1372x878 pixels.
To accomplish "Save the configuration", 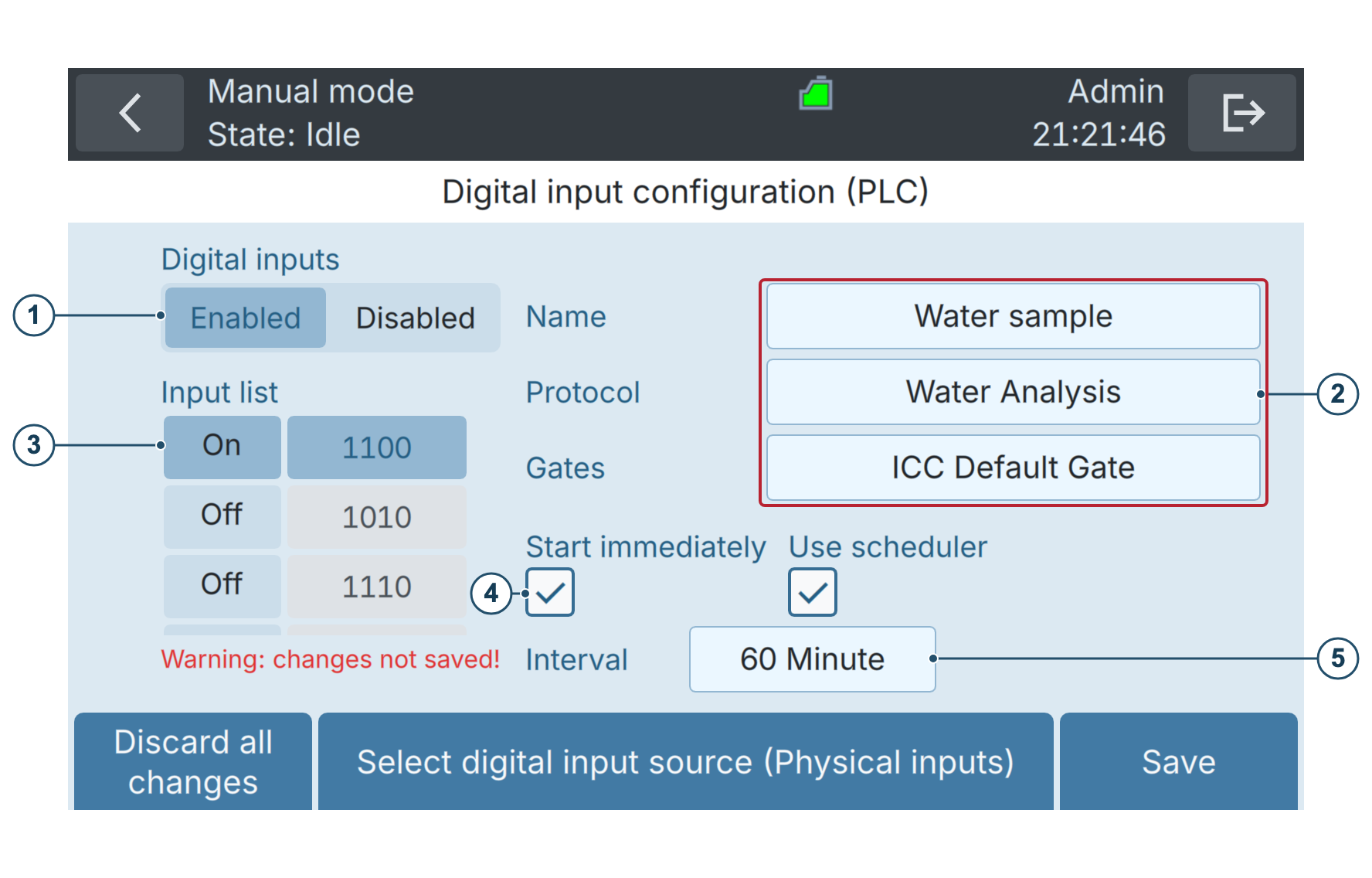I will click(x=1179, y=761).
